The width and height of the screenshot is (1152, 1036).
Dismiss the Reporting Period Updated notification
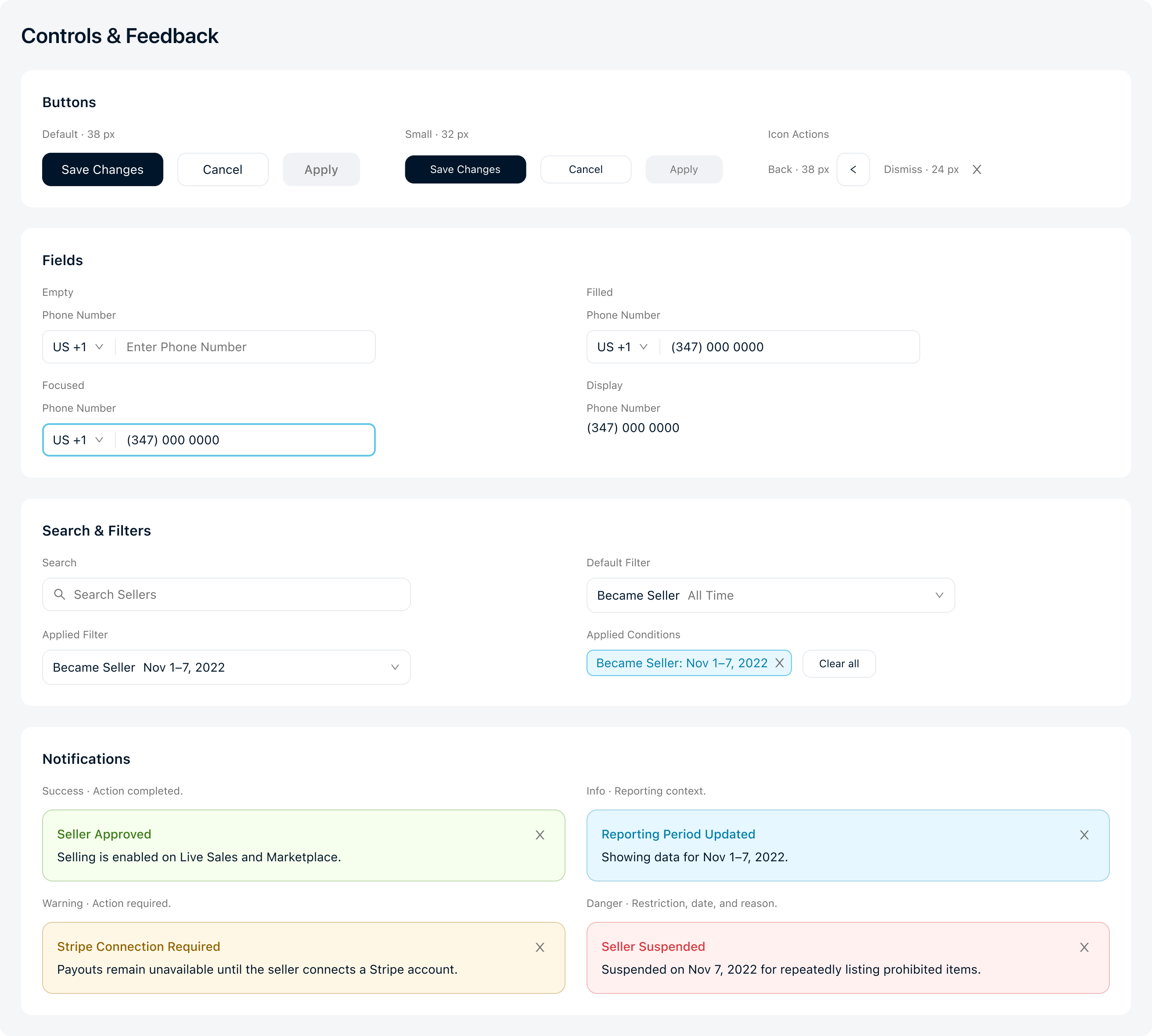pos(1084,835)
